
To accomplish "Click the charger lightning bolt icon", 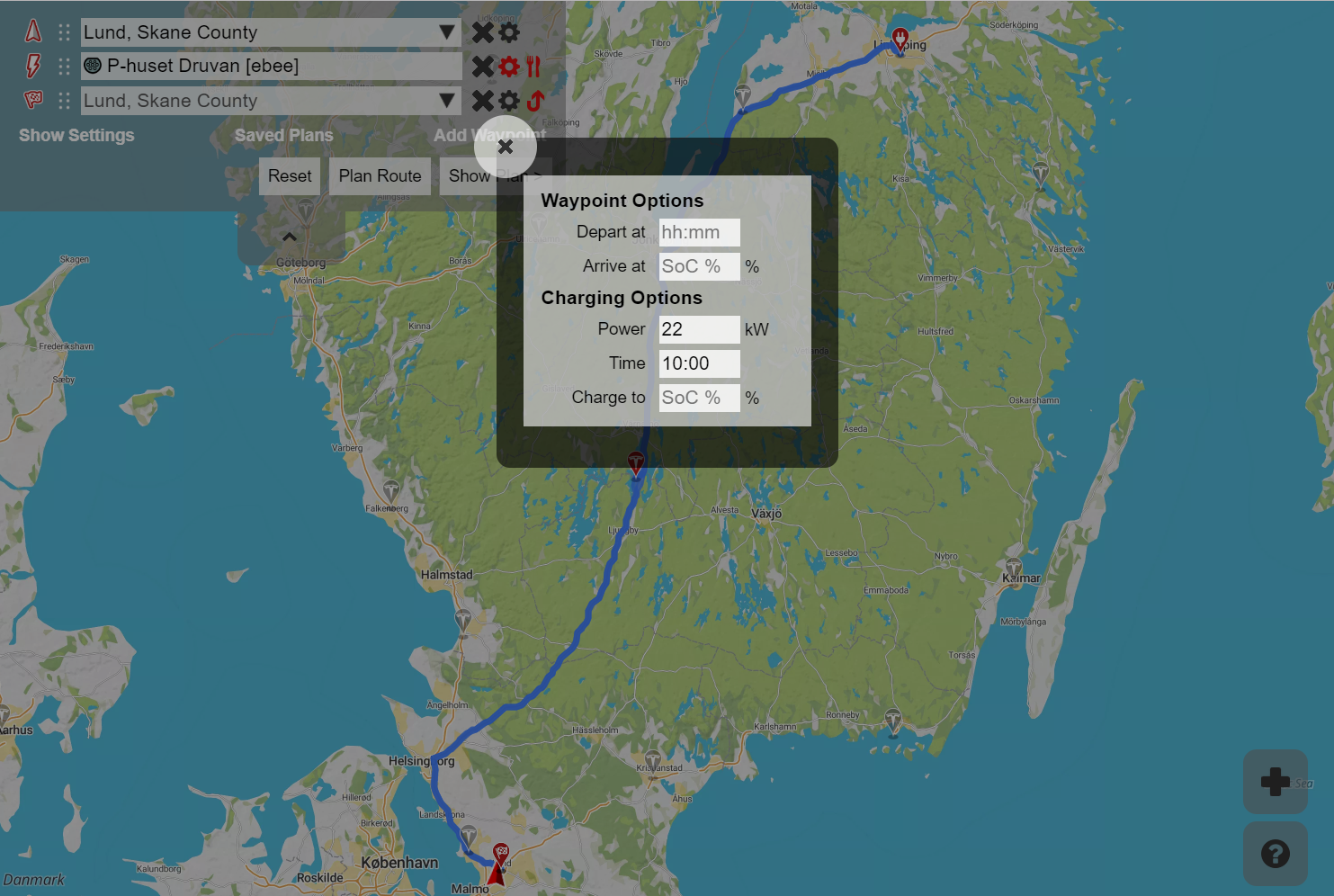I will coord(33,66).
